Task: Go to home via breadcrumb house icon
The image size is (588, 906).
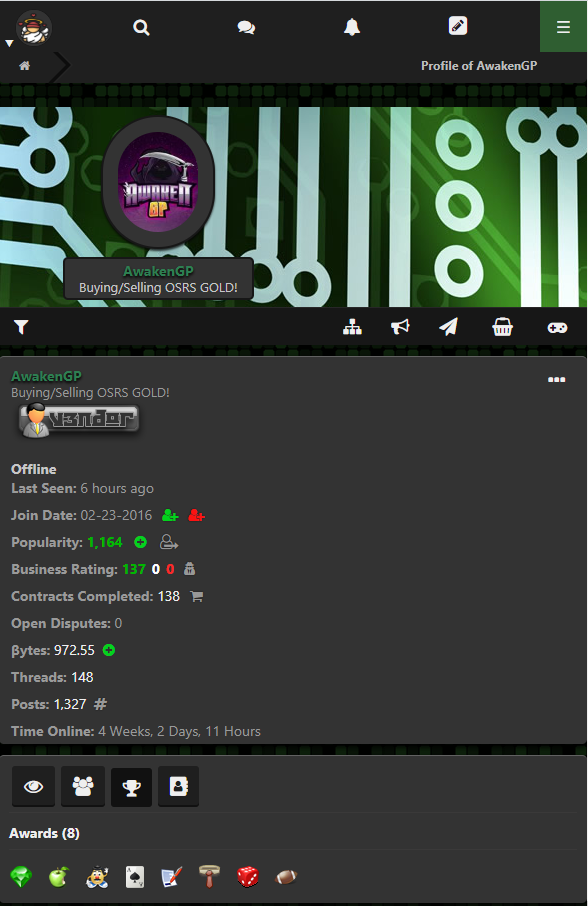Action: 24,66
